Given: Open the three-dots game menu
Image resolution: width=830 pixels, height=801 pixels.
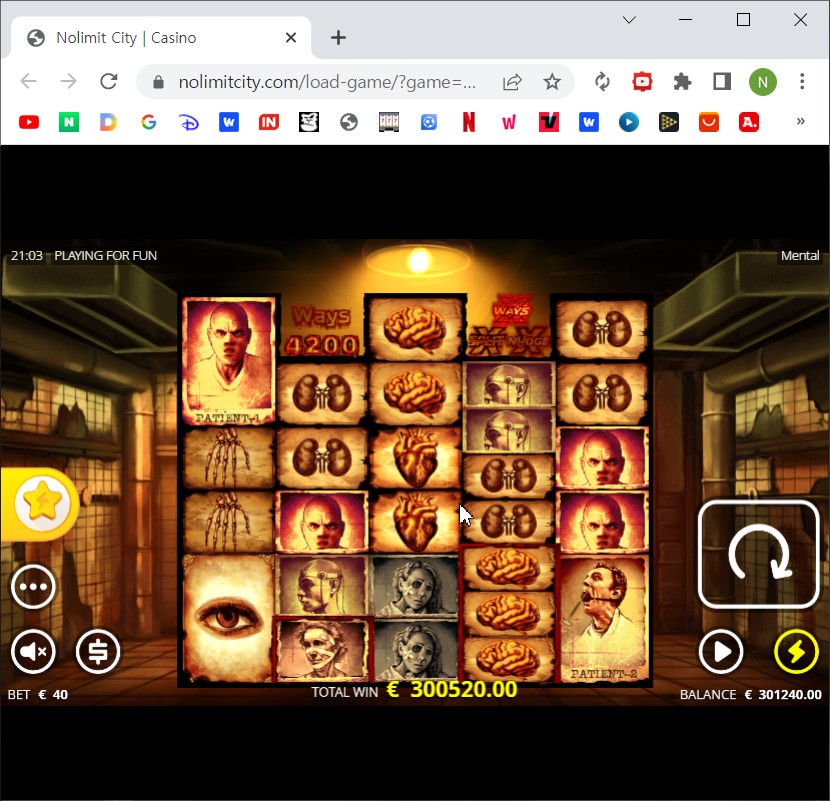Looking at the screenshot, I should click(33, 587).
